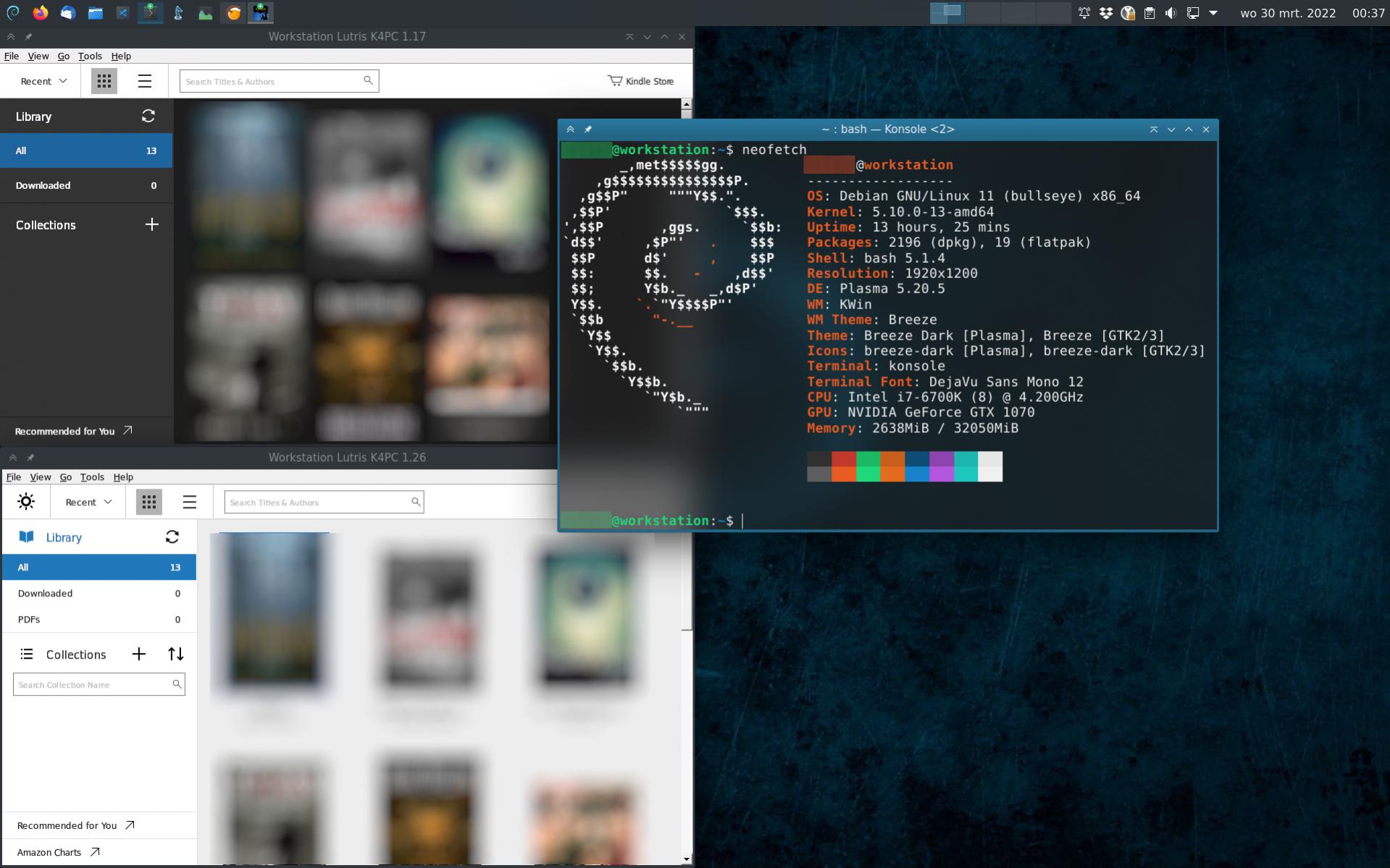
Task: Add a new collection in K4PC 1.26
Action: pyautogui.click(x=139, y=654)
